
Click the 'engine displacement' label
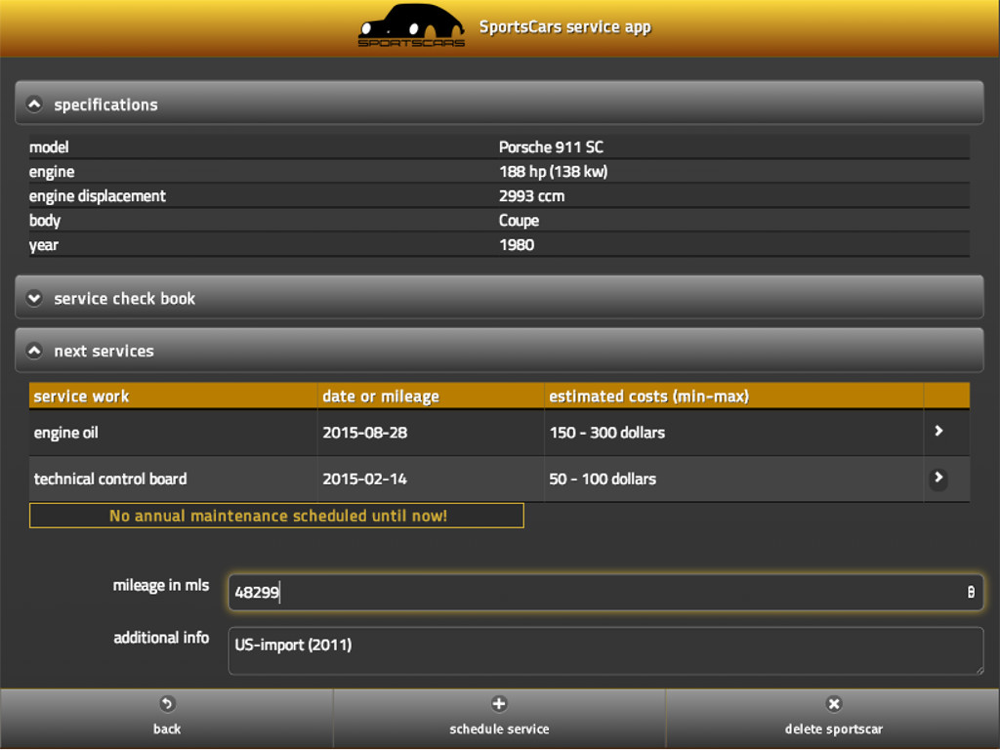[x=97, y=196]
